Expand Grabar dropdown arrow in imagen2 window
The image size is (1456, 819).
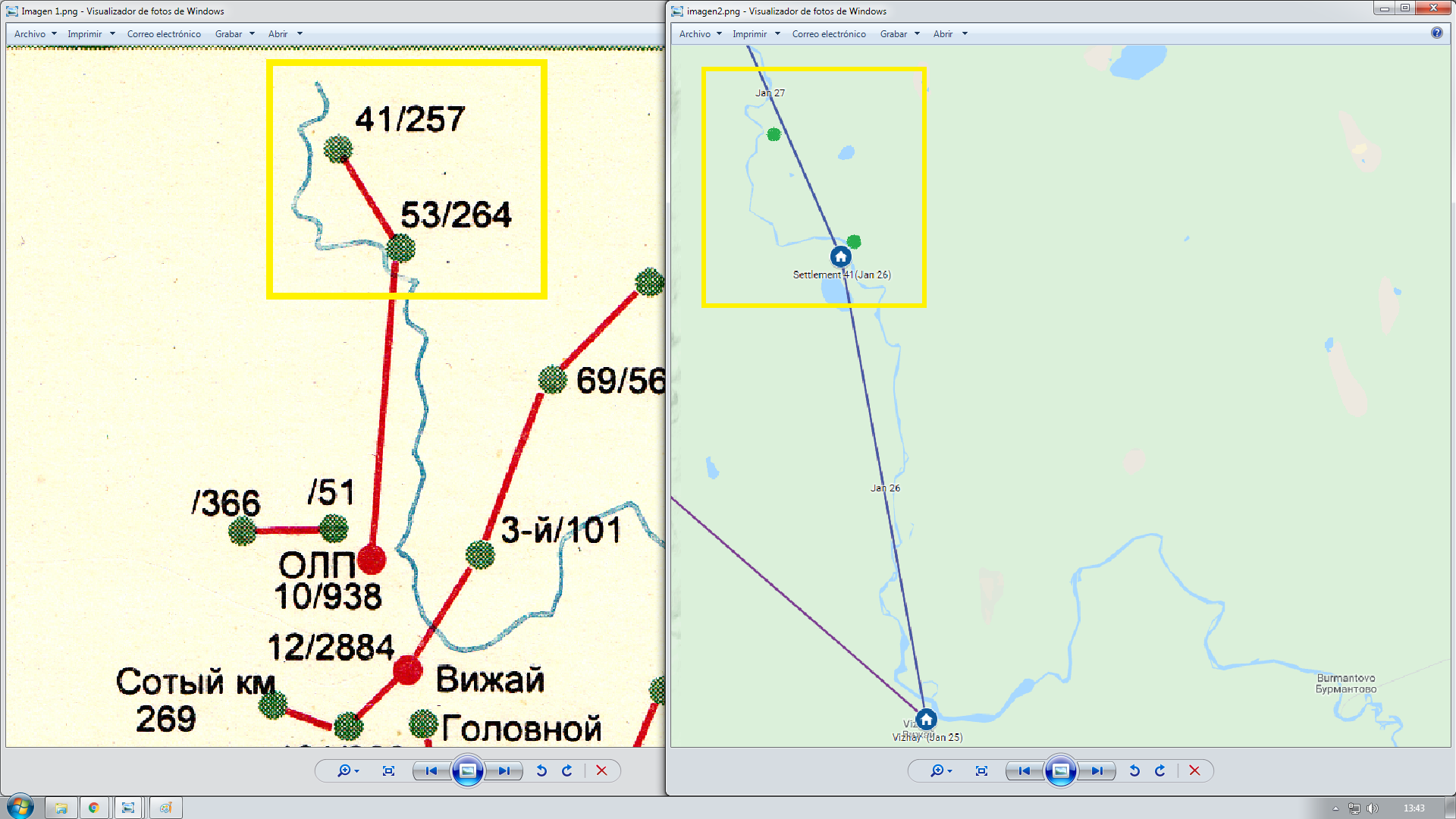pos(917,34)
